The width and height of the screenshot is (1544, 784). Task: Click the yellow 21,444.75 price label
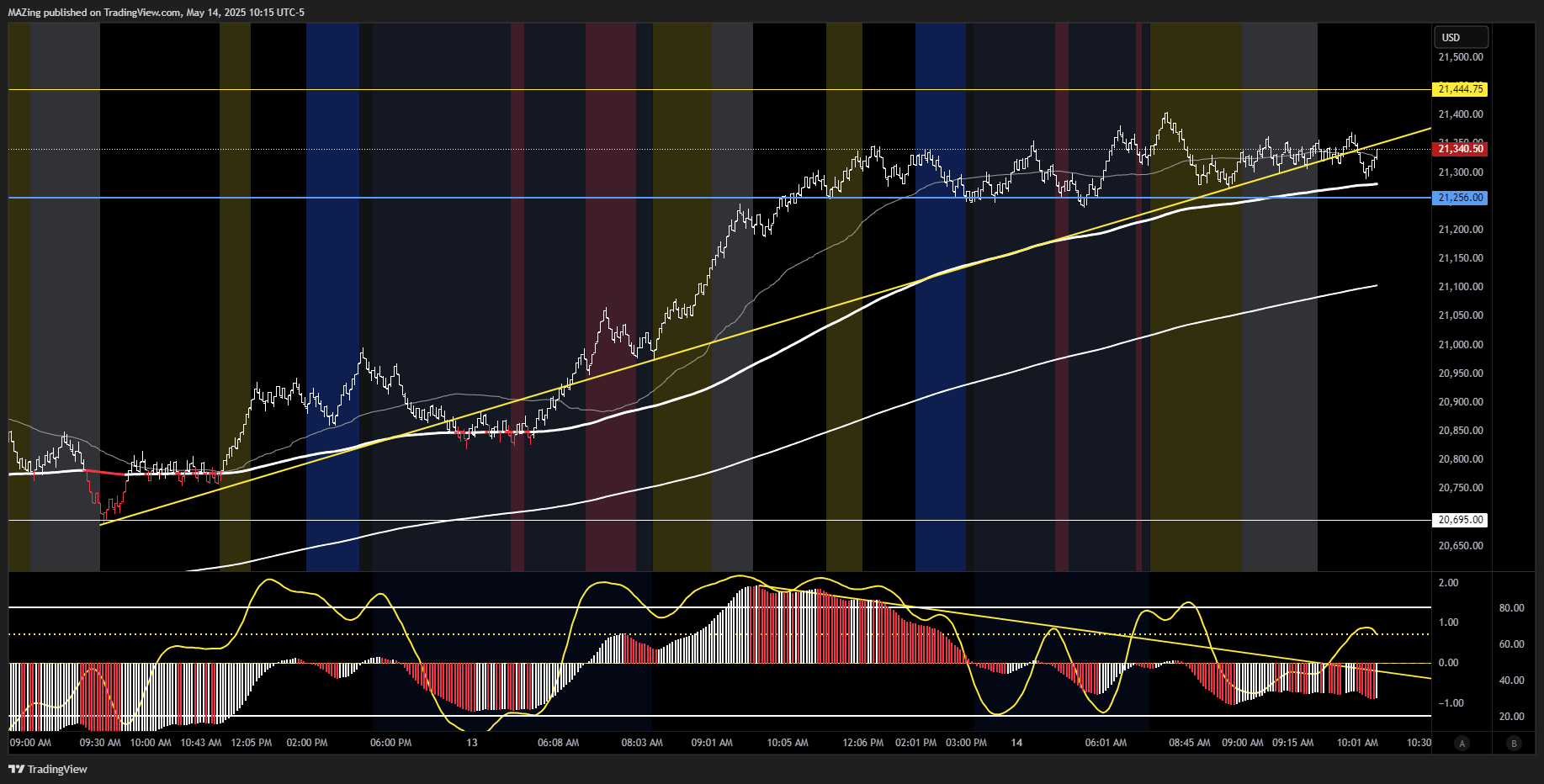click(x=1460, y=89)
